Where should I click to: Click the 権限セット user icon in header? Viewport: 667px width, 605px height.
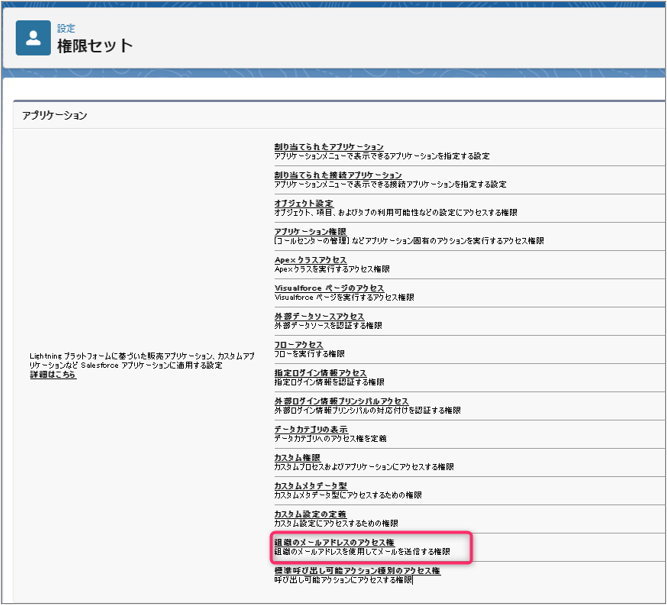(x=33, y=38)
